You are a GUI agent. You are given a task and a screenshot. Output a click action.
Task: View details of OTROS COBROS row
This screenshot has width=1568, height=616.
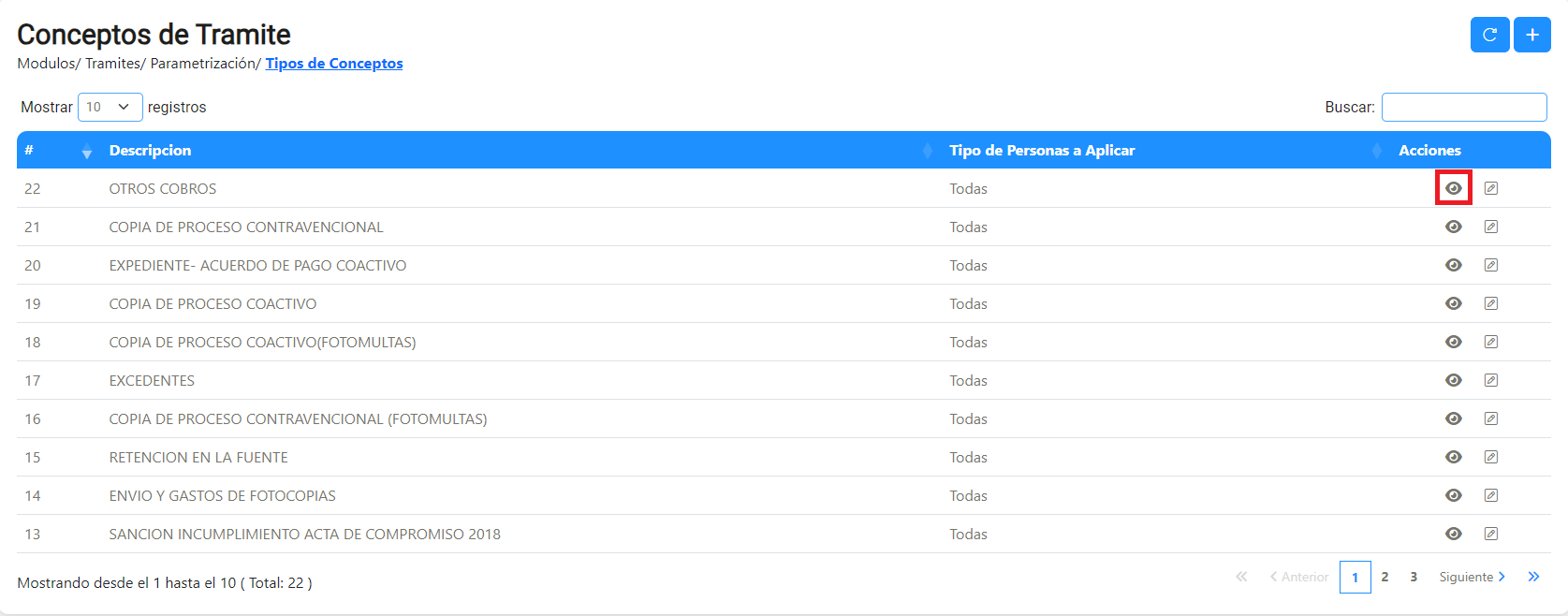click(x=1454, y=188)
